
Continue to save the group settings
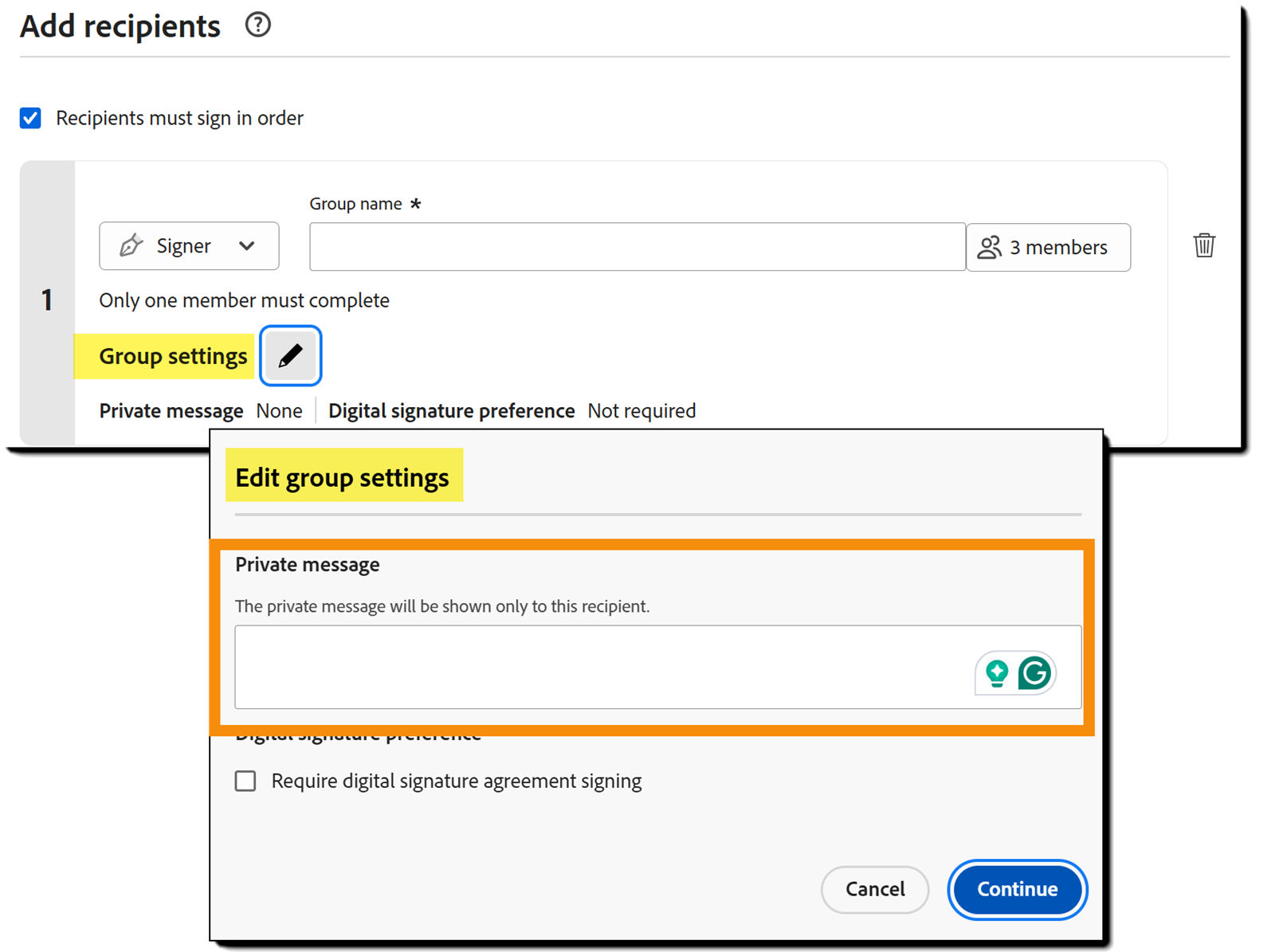(x=1016, y=890)
